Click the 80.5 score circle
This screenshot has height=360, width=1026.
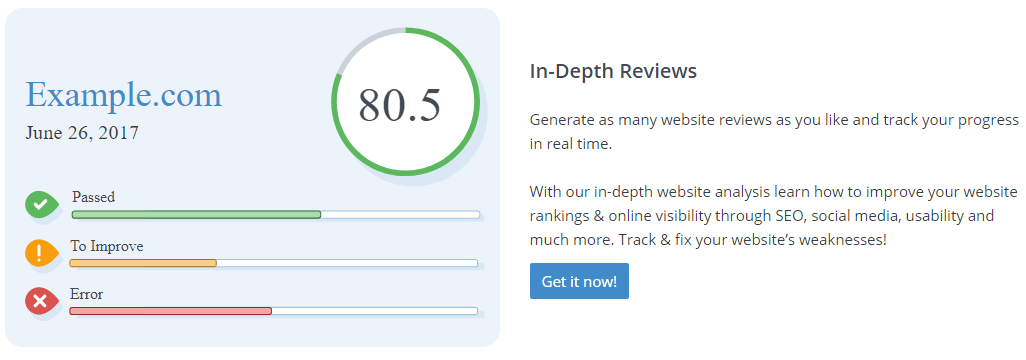[406, 102]
